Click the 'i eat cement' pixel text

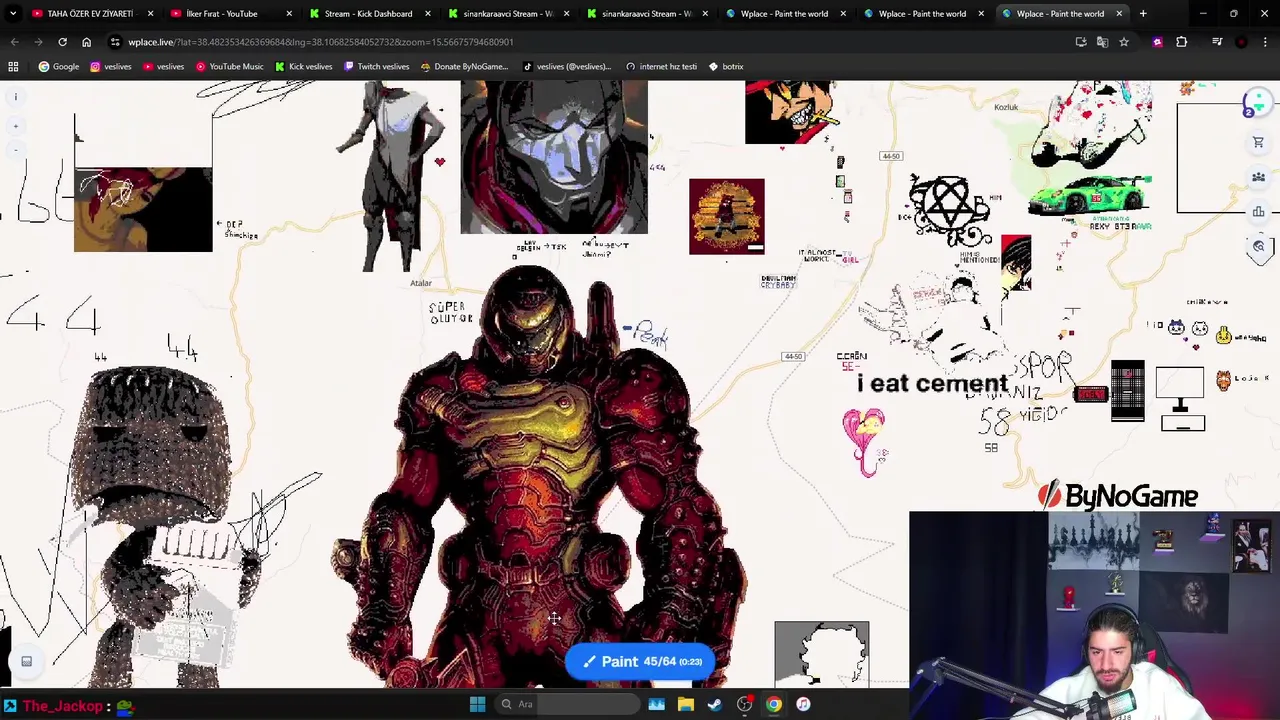click(x=932, y=383)
